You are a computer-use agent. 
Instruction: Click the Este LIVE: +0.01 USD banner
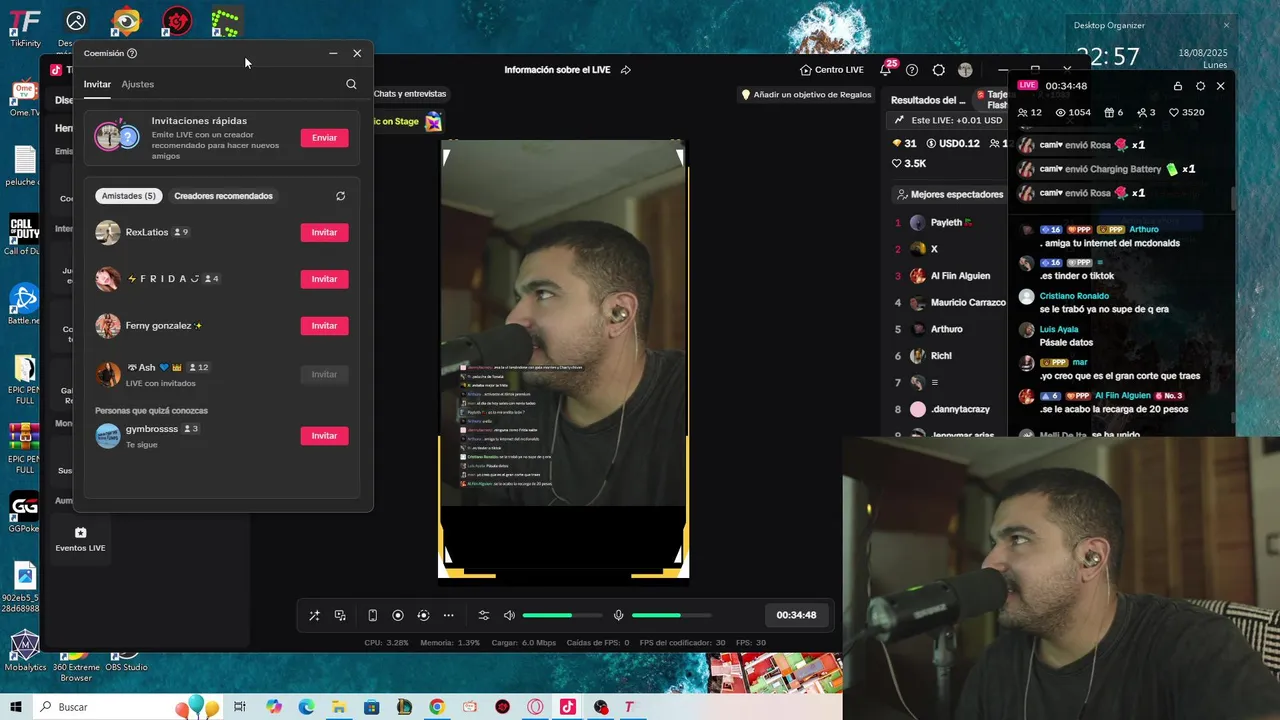[946, 120]
